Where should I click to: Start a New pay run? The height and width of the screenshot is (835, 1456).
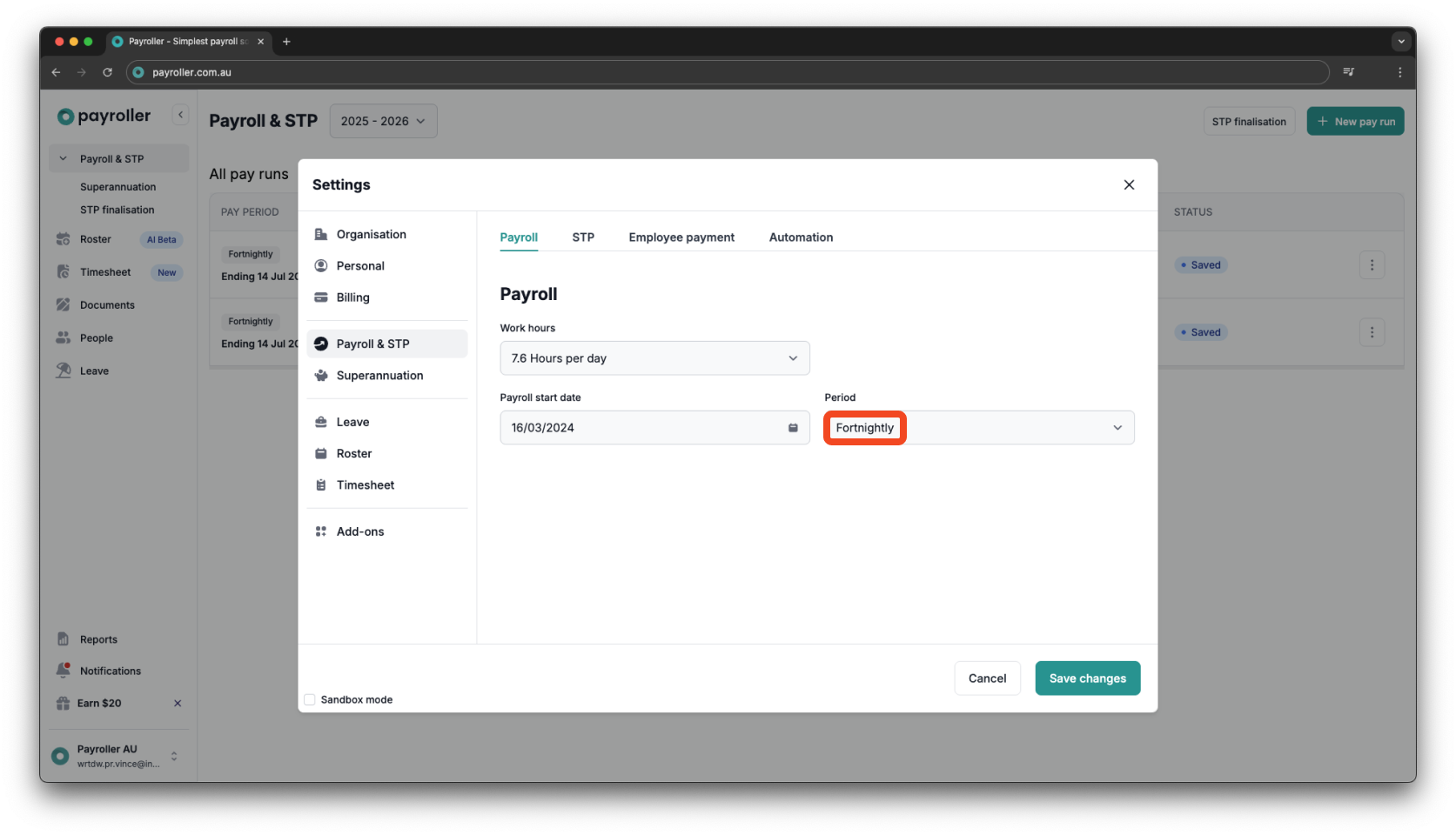coord(1355,121)
